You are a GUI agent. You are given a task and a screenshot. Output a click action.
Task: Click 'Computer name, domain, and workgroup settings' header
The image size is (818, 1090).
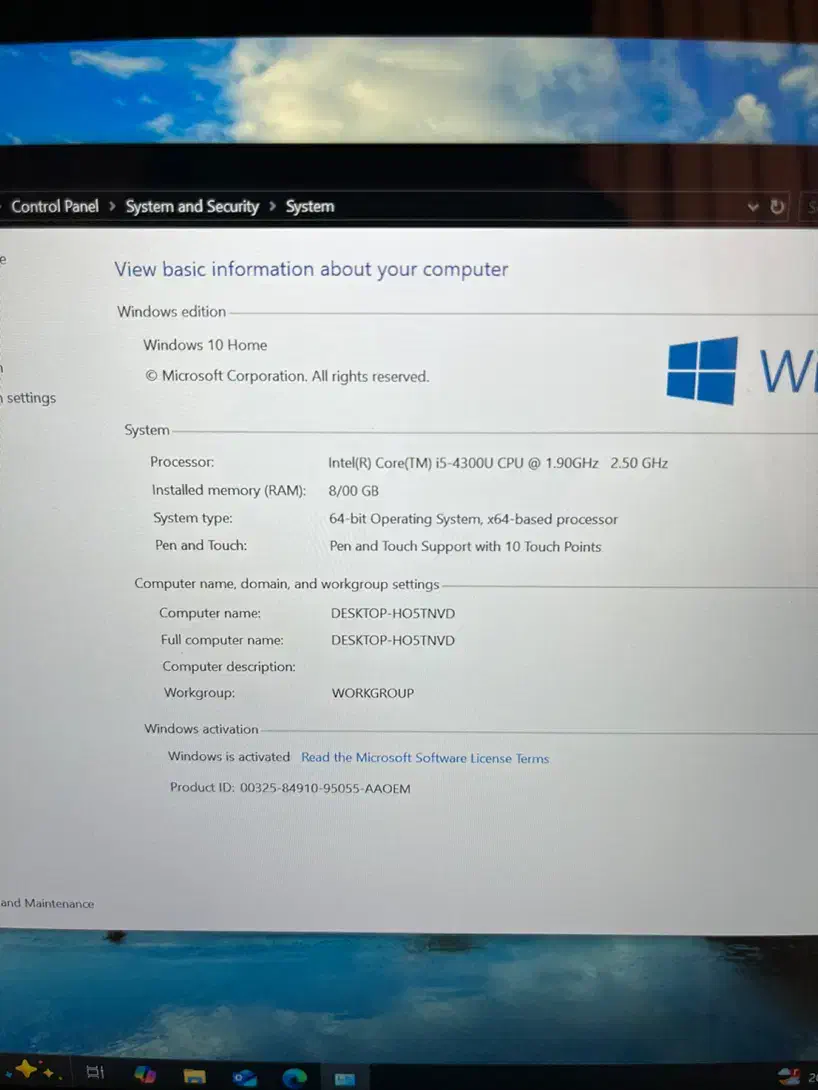[x=286, y=584]
